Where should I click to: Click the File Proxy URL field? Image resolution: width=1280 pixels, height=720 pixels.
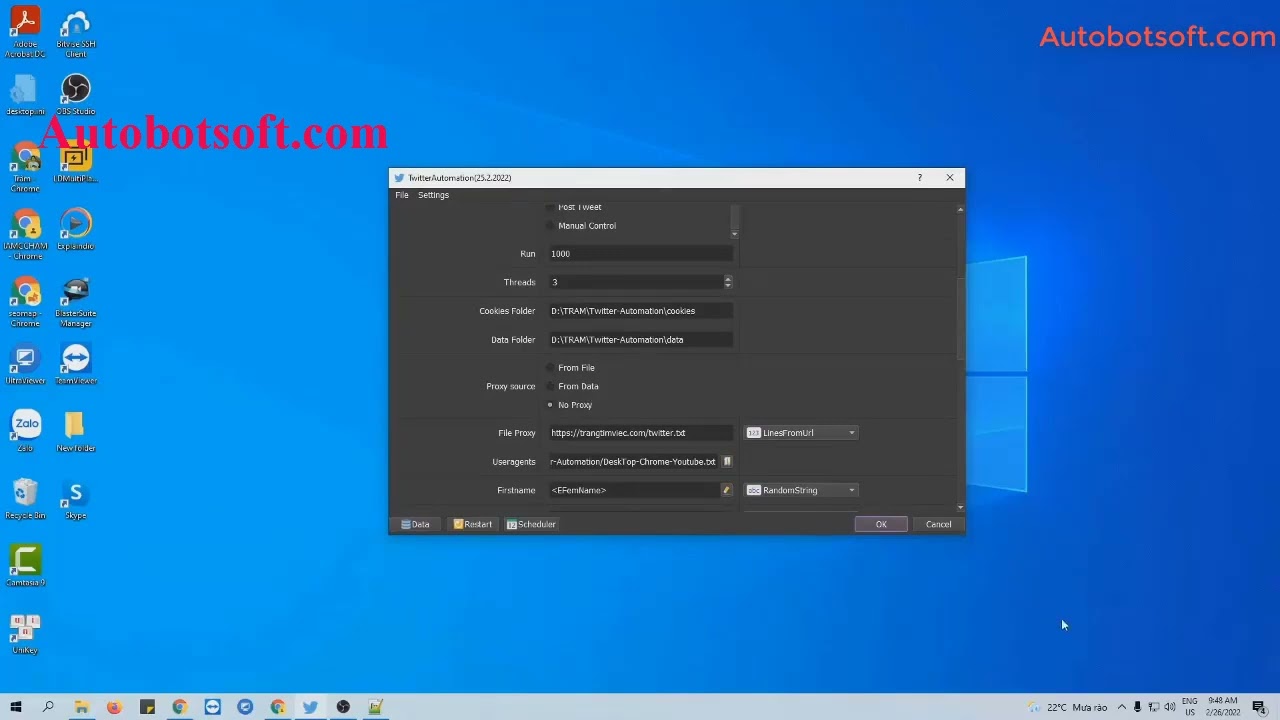640,433
